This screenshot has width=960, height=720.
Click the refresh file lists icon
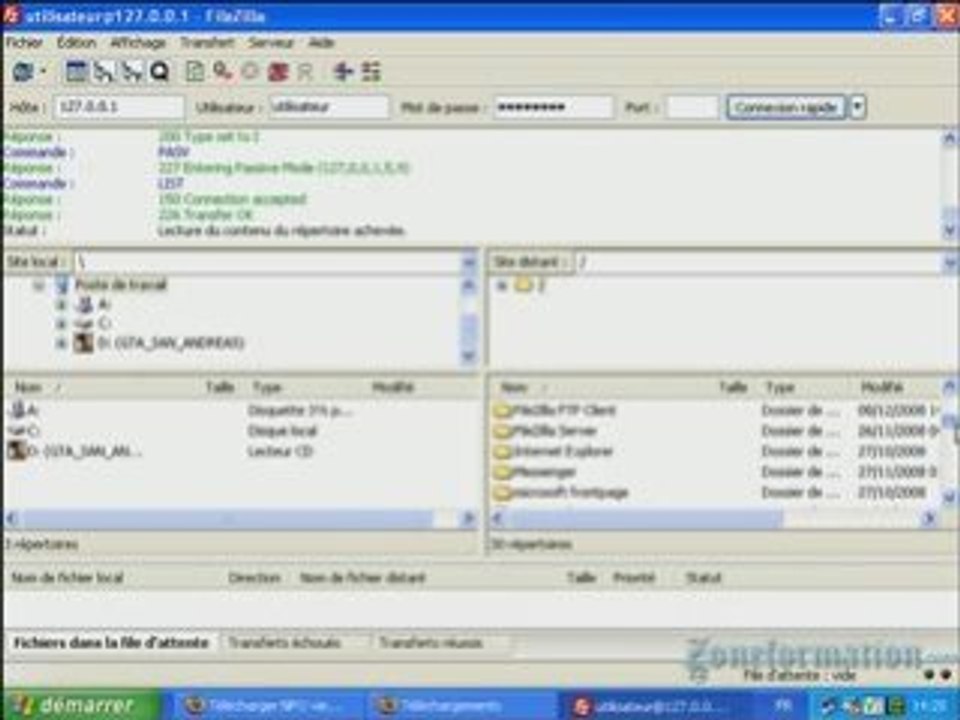tap(195, 72)
